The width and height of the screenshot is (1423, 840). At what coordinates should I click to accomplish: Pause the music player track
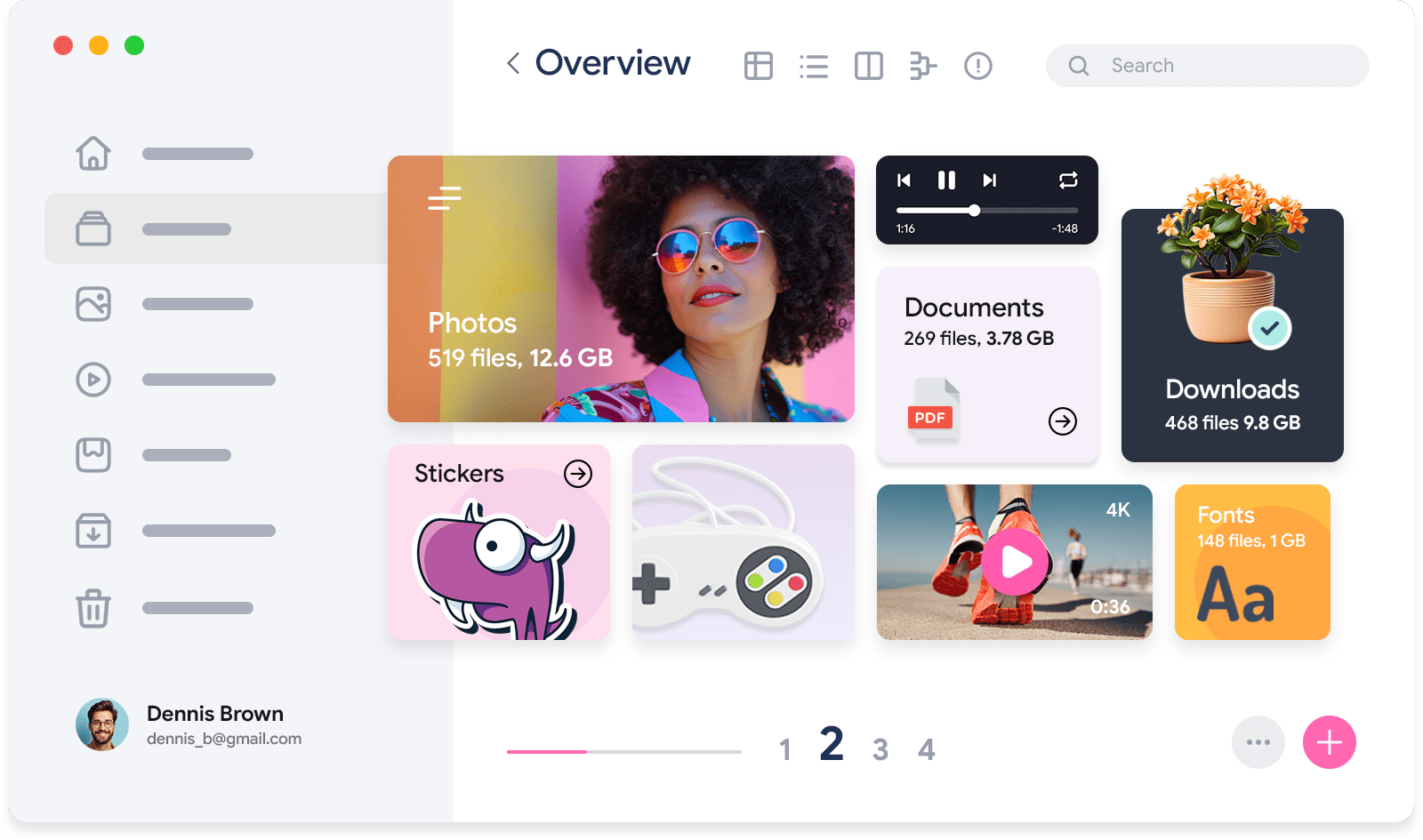(x=946, y=180)
